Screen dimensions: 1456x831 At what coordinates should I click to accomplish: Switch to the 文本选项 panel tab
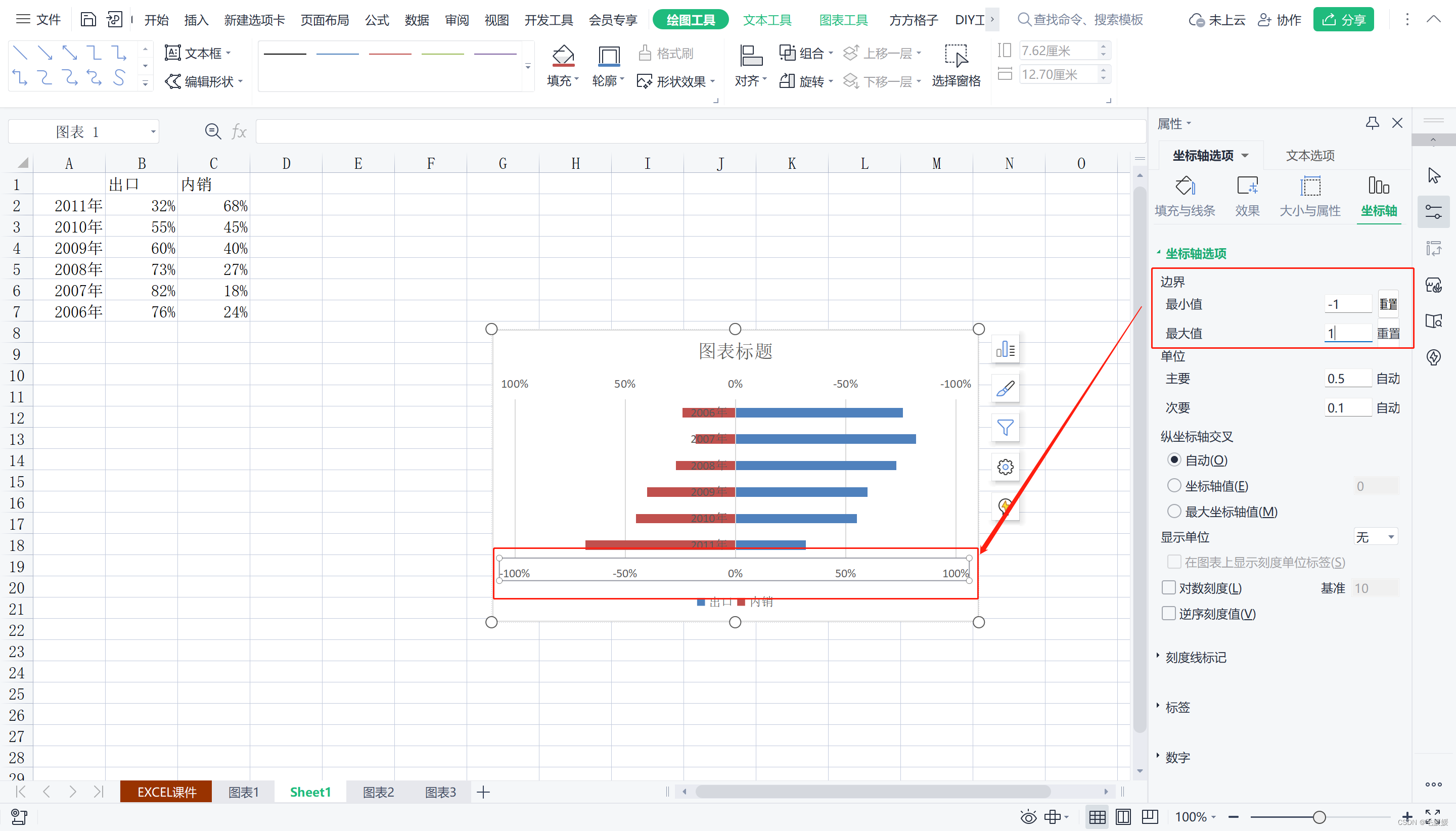(x=1310, y=155)
